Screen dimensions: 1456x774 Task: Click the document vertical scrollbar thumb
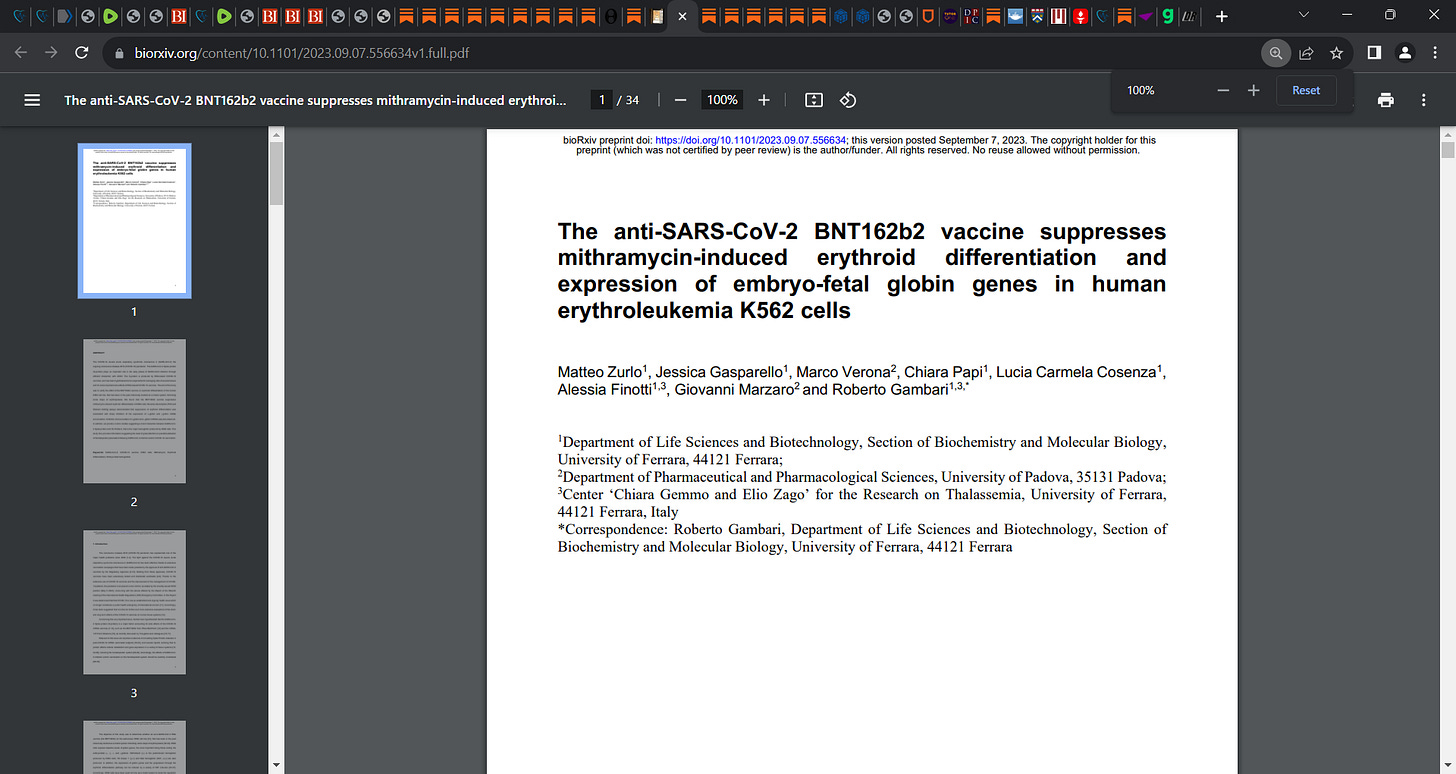click(x=1448, y=150)
